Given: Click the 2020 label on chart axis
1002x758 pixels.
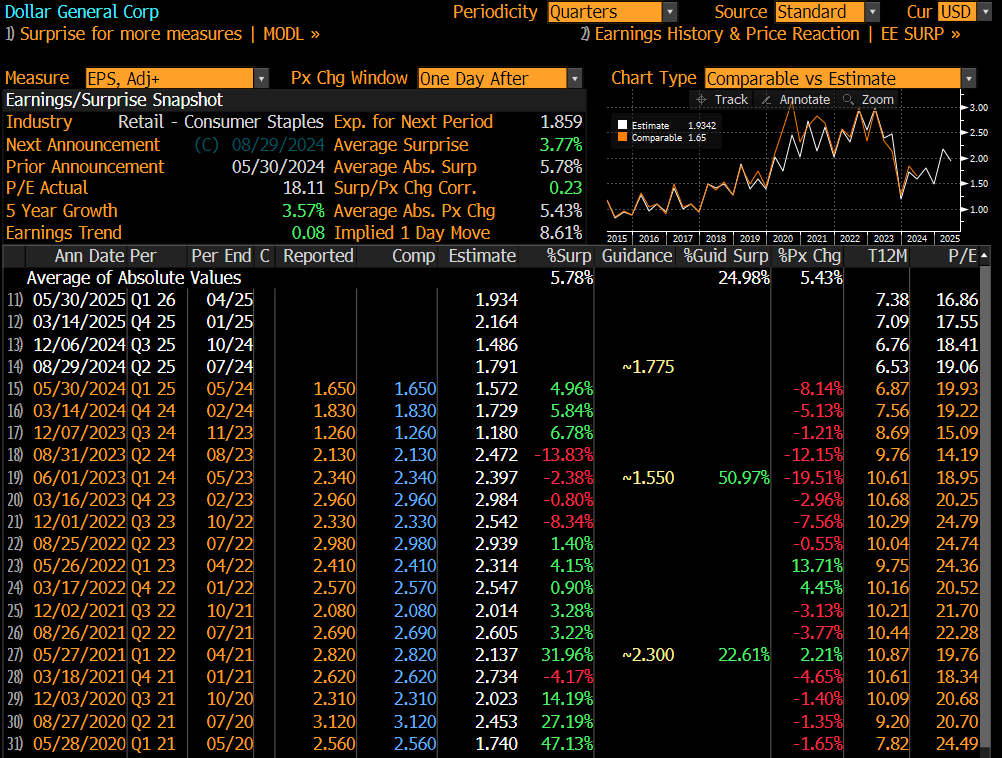Looking at the screenshot, I should (783, 238).
